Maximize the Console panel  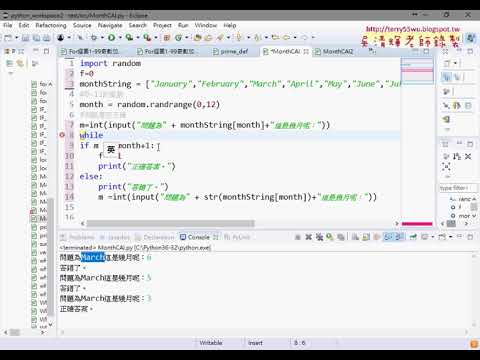(x=470, y=237)
